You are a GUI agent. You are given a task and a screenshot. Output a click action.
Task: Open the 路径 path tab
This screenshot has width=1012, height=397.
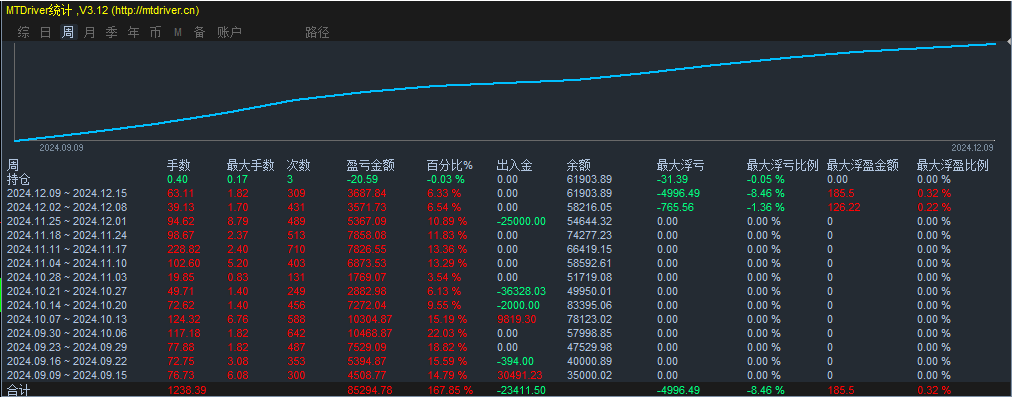[317, 32]
